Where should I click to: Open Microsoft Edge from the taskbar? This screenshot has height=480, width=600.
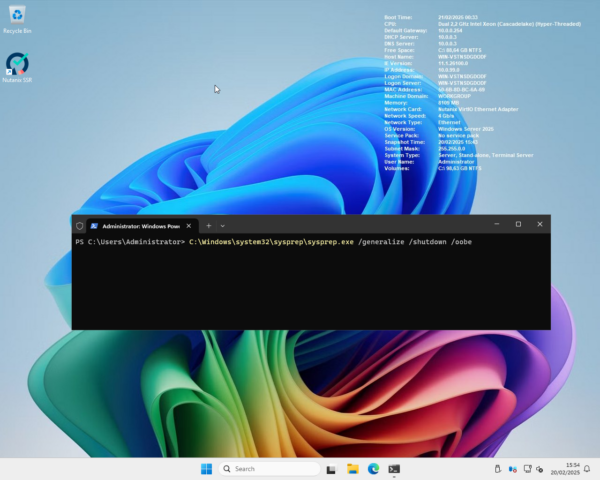[373, 468]
